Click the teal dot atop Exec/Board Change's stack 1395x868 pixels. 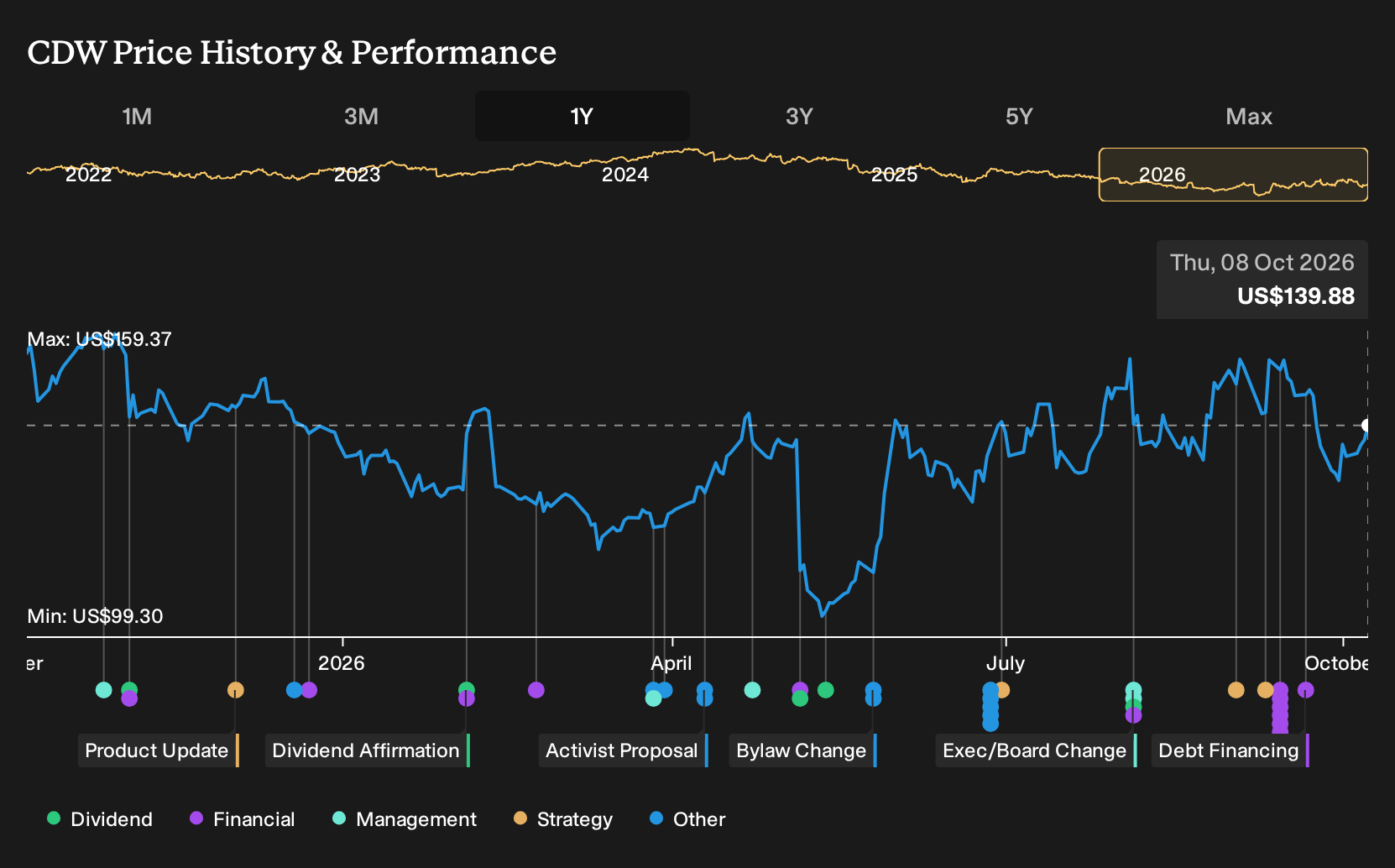(1133, 690)
